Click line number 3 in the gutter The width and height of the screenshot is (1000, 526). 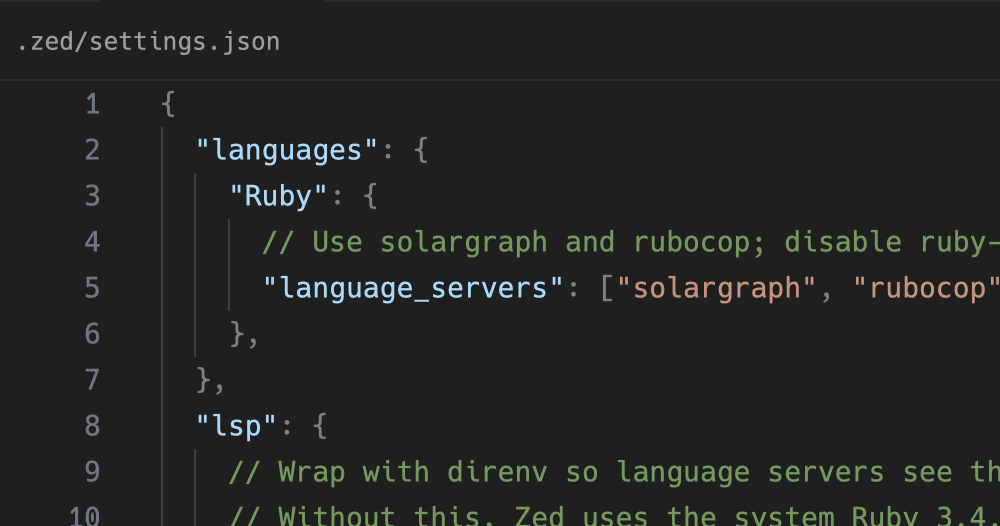pyautogui.click(x=92, y=196)
